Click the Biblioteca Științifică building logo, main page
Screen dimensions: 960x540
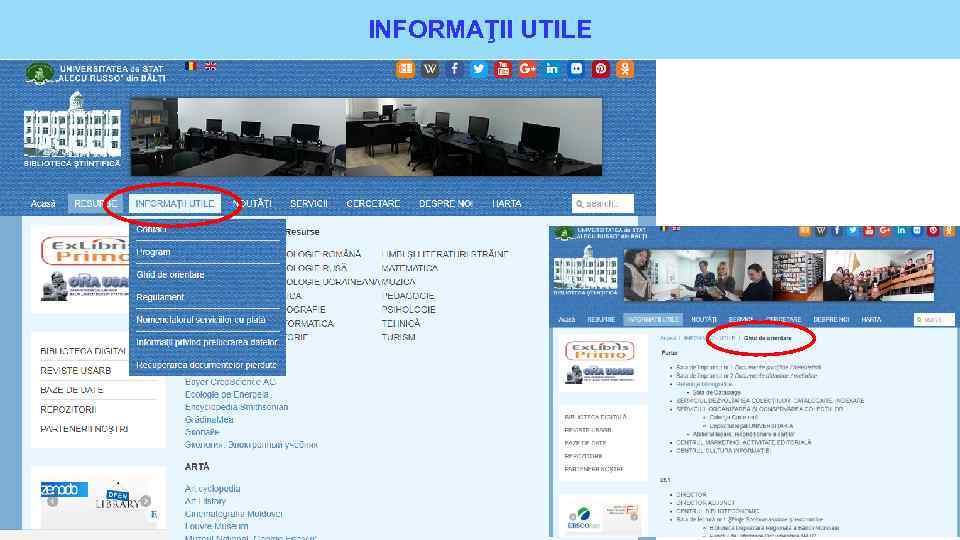tap(72, 129)
